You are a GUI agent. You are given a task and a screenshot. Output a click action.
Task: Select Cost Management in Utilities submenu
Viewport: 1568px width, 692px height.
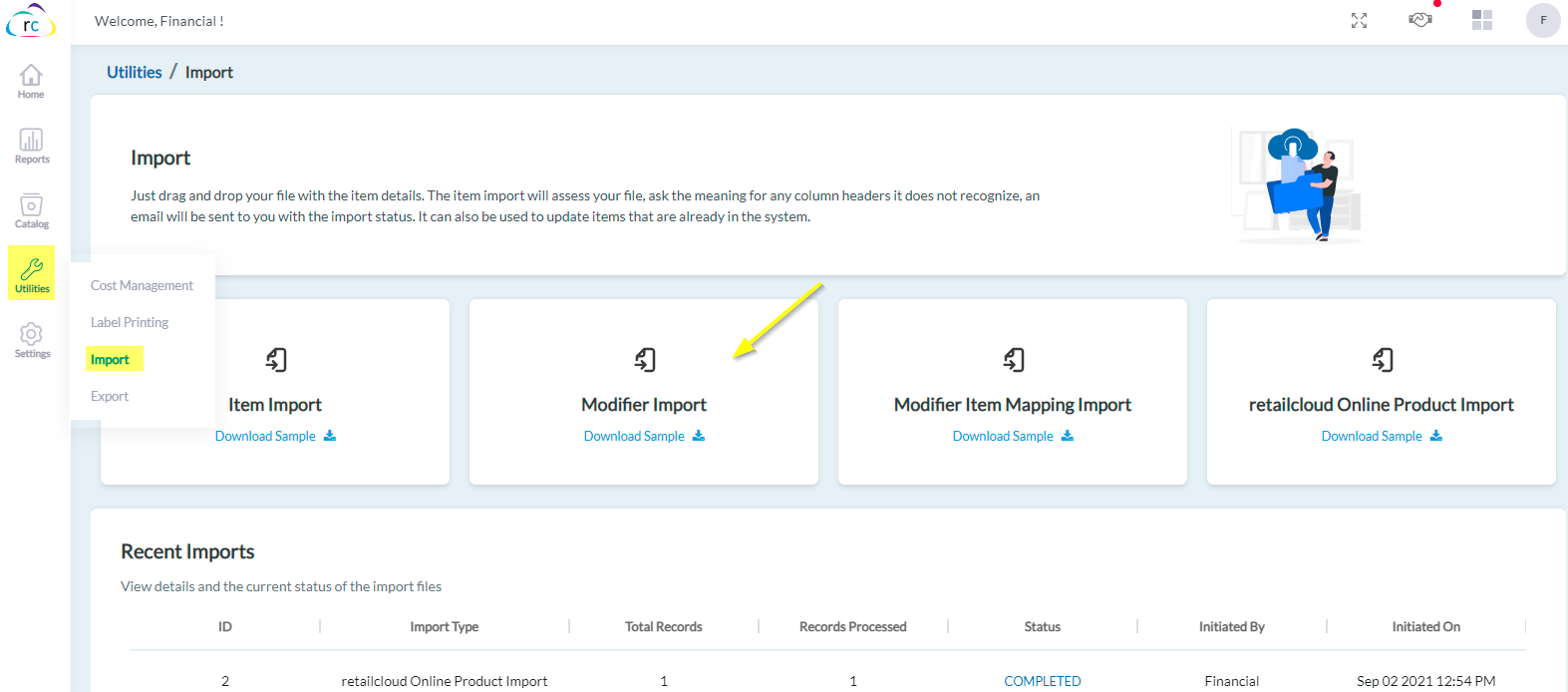(x=142, y=285)
